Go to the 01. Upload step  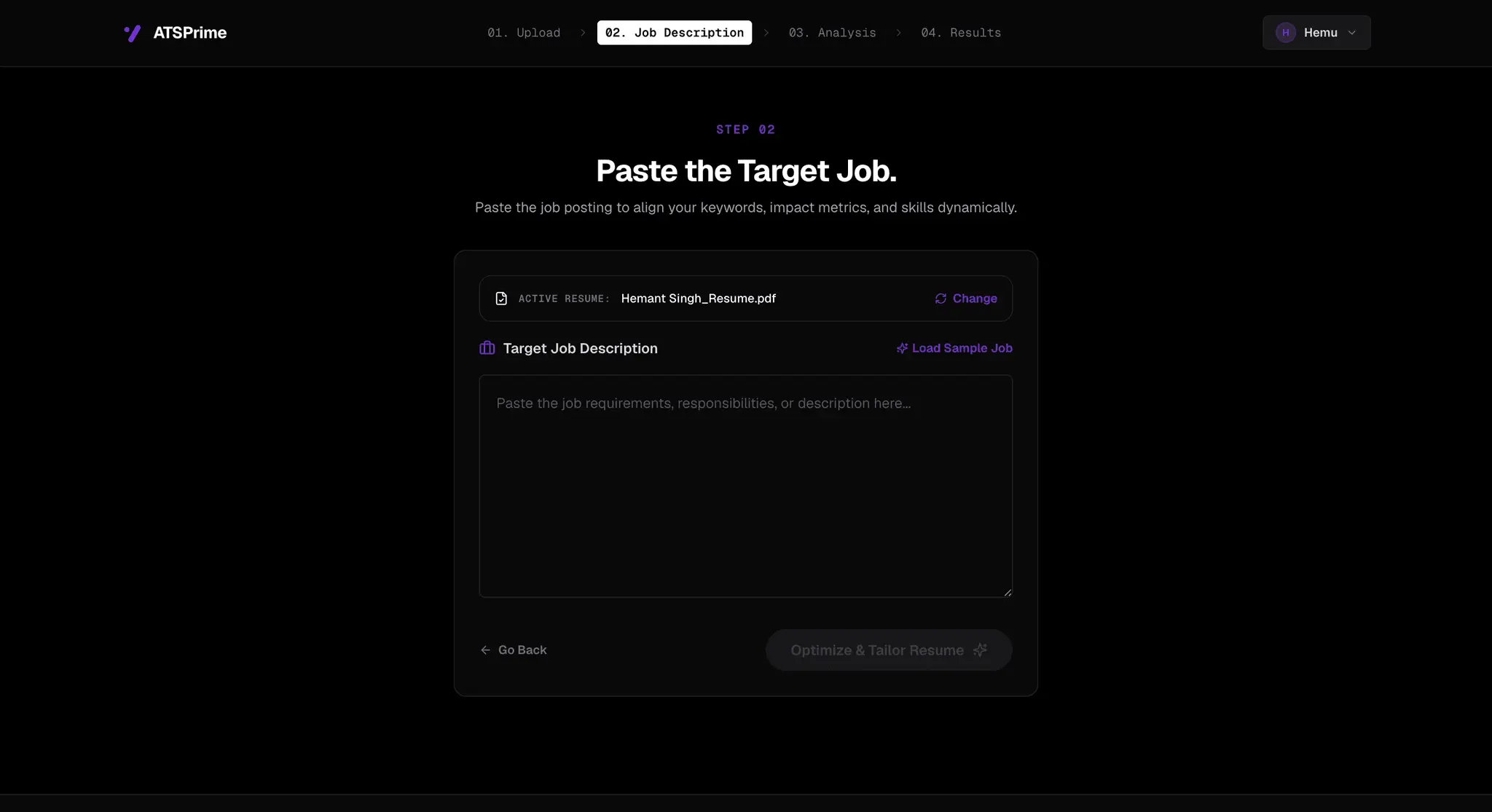click(524, 33)
